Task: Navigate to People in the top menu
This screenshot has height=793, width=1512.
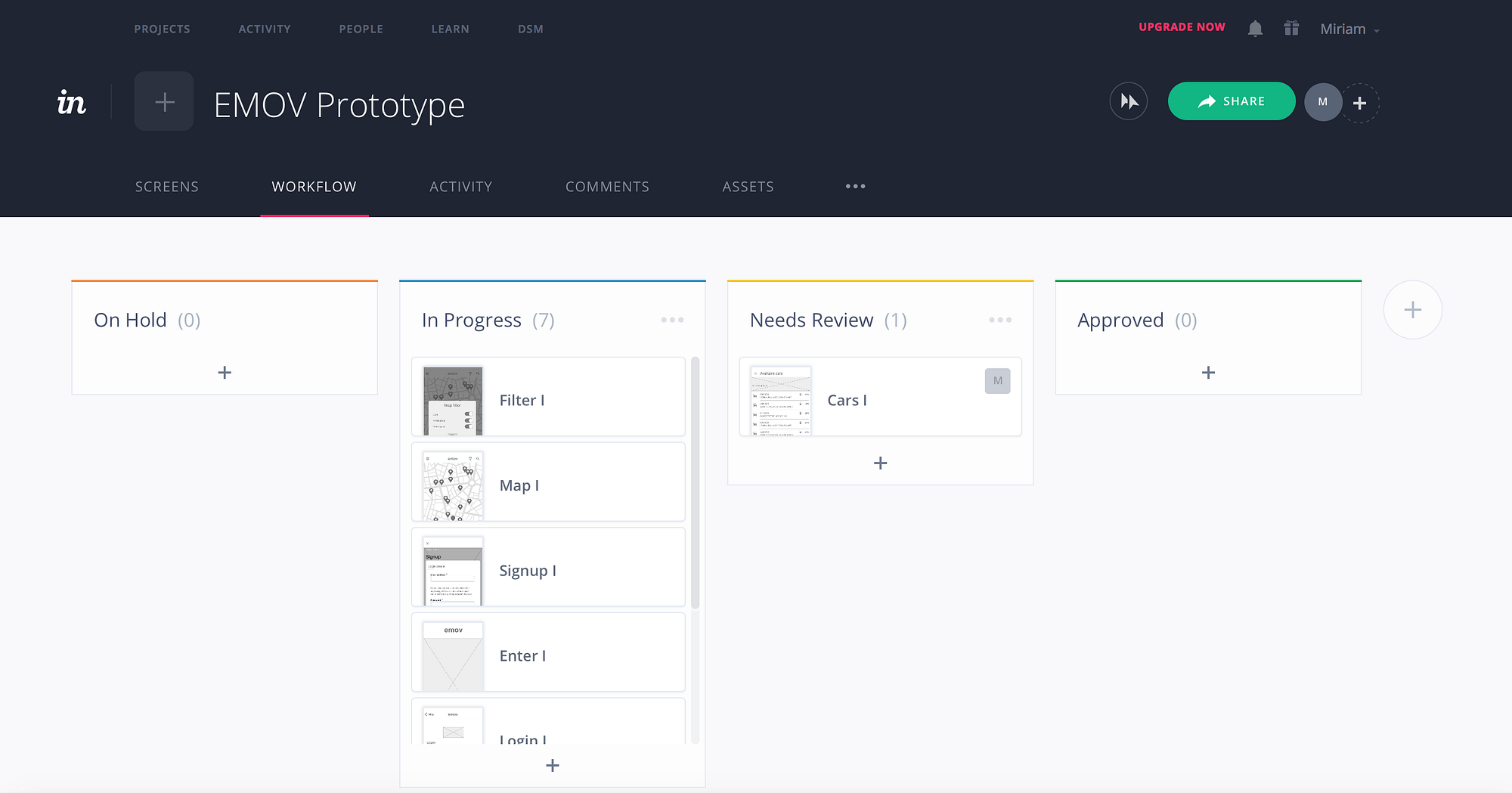Action: [361, 29]
